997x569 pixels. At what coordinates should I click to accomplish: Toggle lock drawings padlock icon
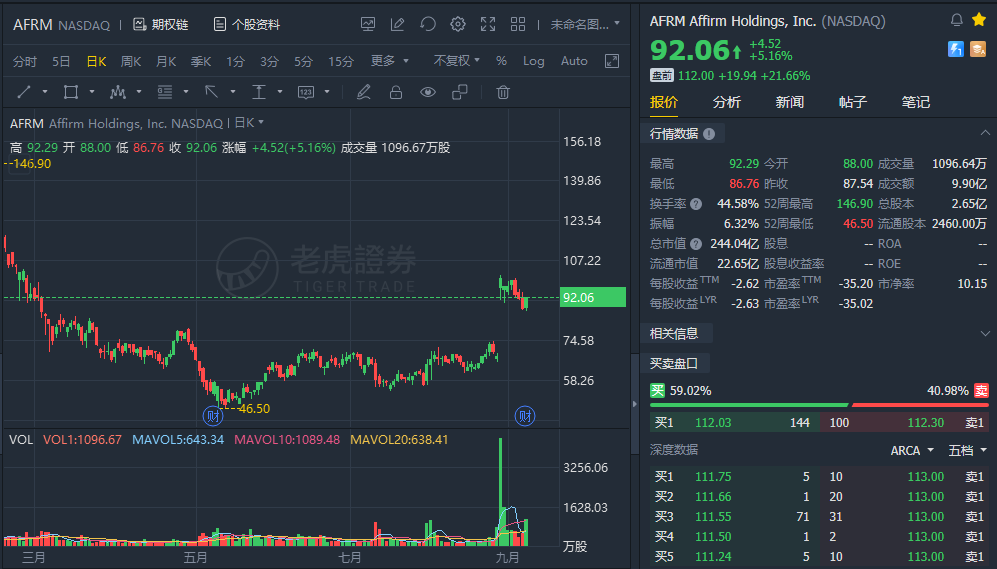pyautogui.click(x=395, y=92)
